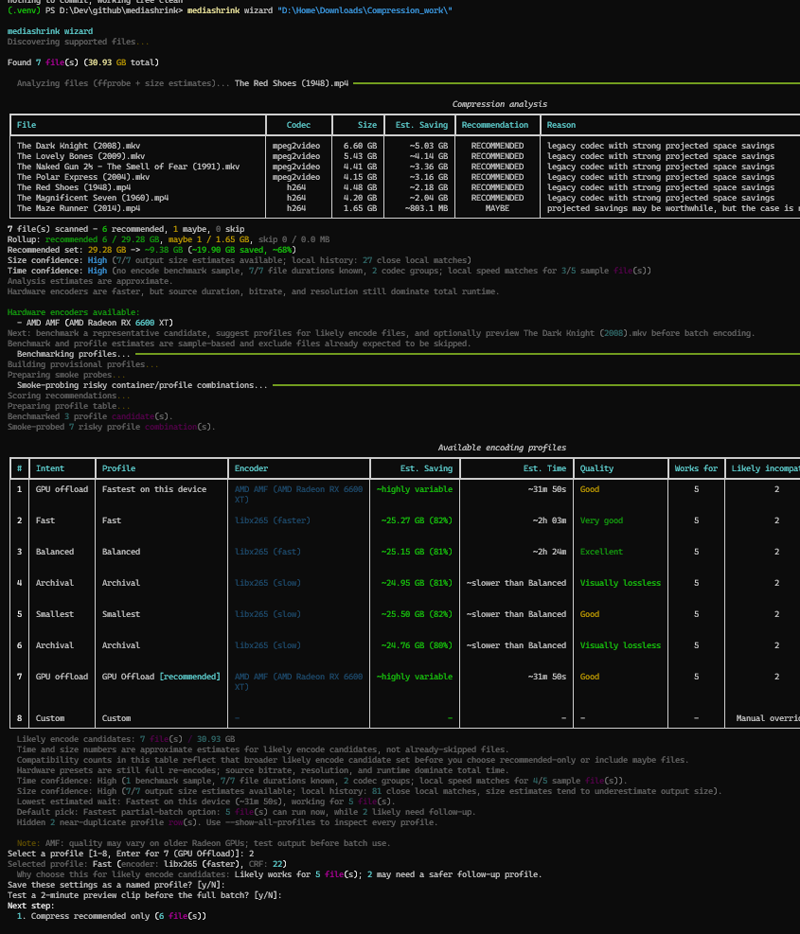Click the 'Selected profile: Fast' line
The width and height of the screenshot is (800, 934).
(147, 864)
